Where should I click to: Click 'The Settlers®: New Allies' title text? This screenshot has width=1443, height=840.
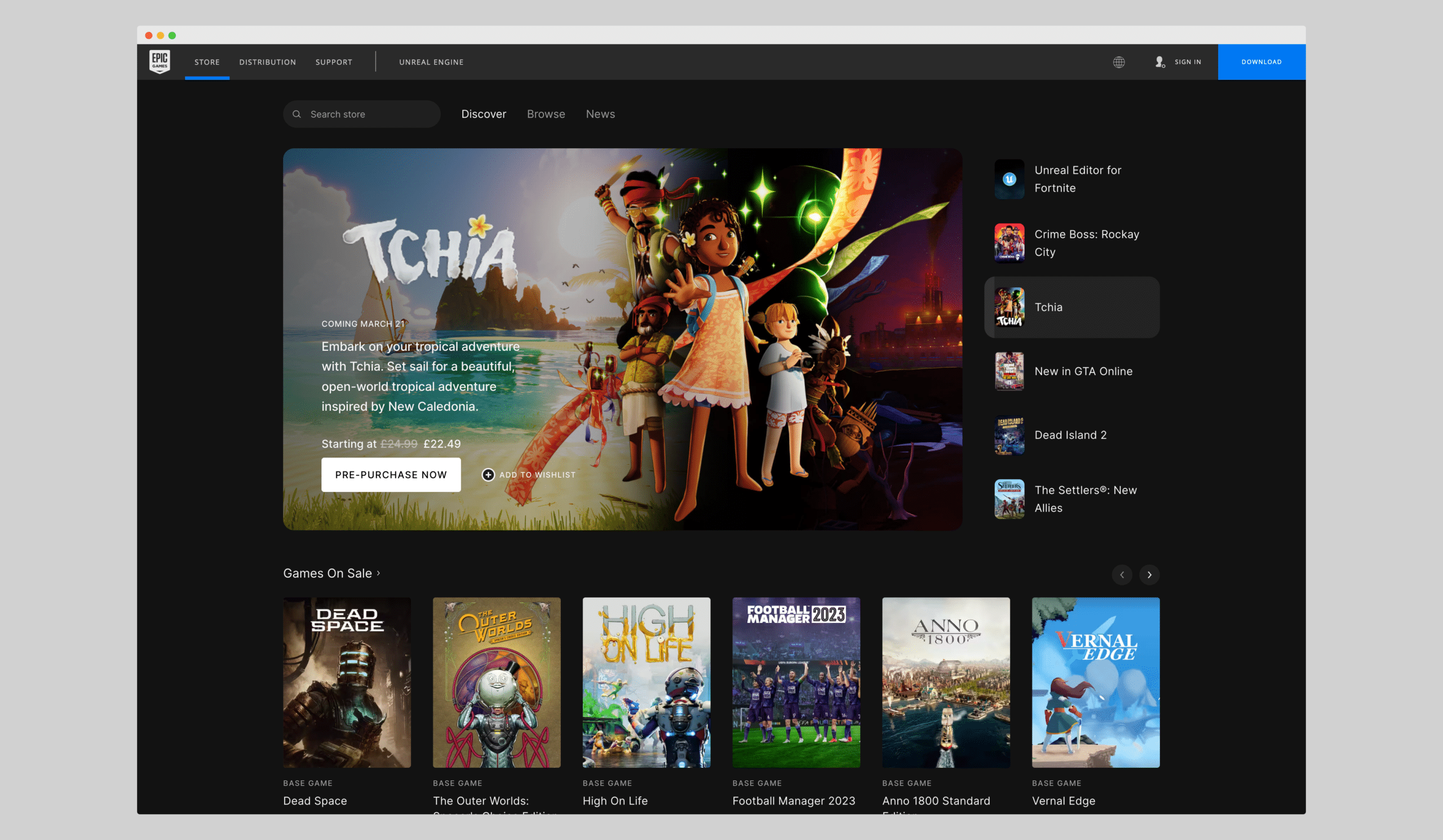(1085, 499)
